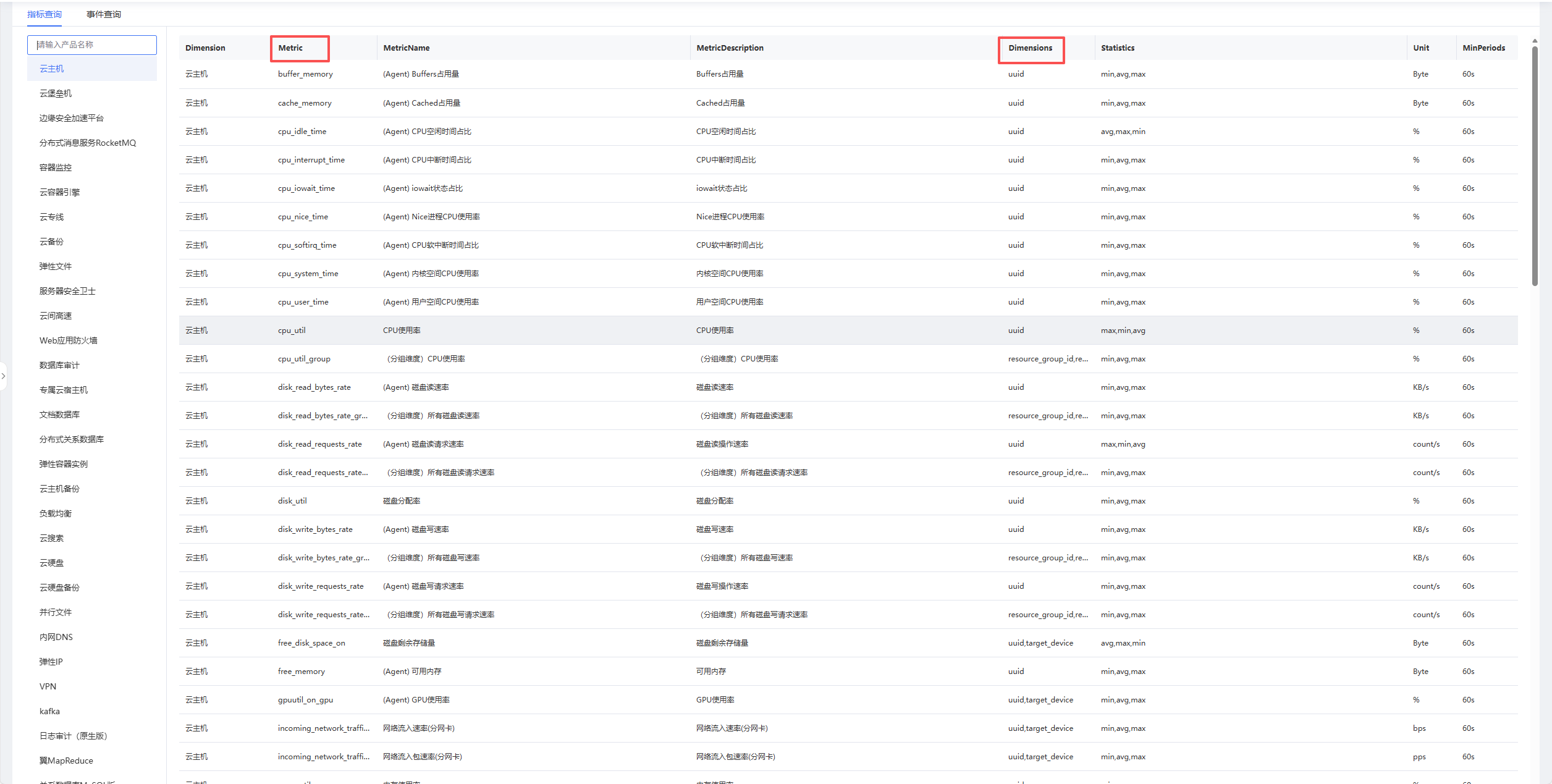1552x784 pixels.
Task: Click 弹性IP sidebar item
Action: pos(51,662)
